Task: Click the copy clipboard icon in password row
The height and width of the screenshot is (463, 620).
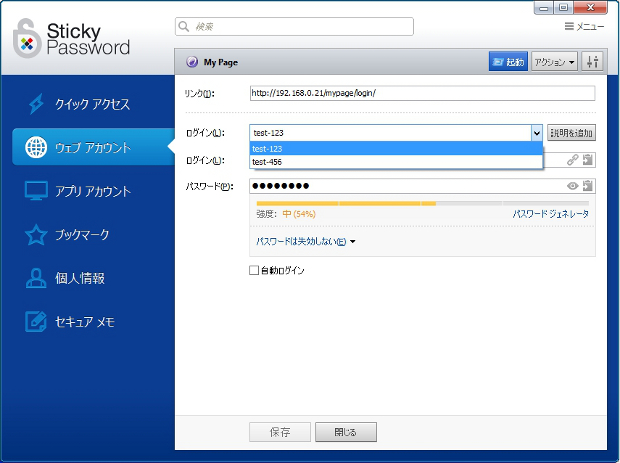Action: click(588, 185)
